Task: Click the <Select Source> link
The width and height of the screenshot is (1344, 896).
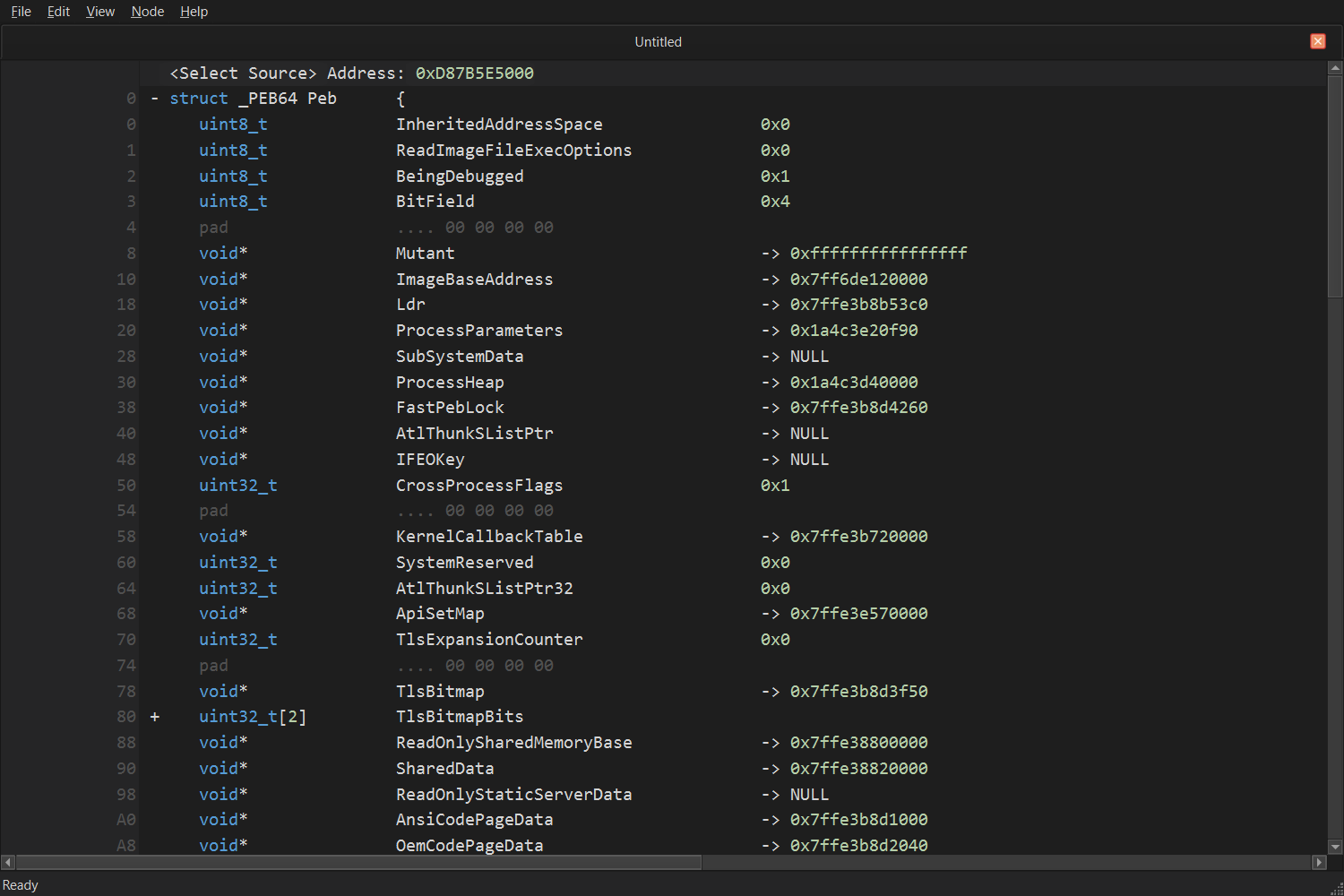Action: pyautogui.click(x=243, y=73)
